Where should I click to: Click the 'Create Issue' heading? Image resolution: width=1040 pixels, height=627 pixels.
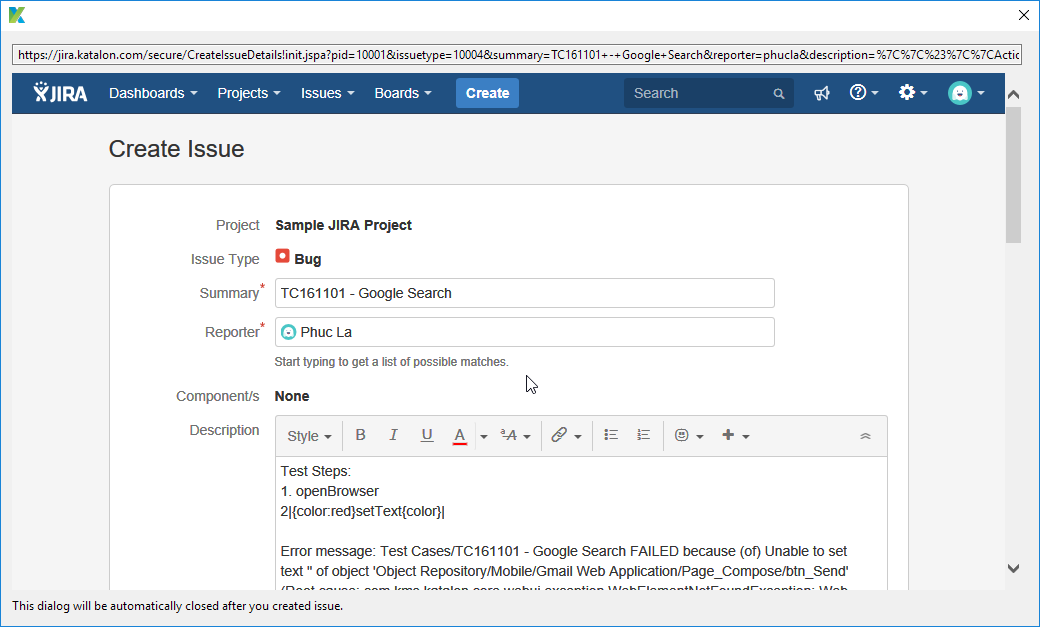(x=176, y=149)
